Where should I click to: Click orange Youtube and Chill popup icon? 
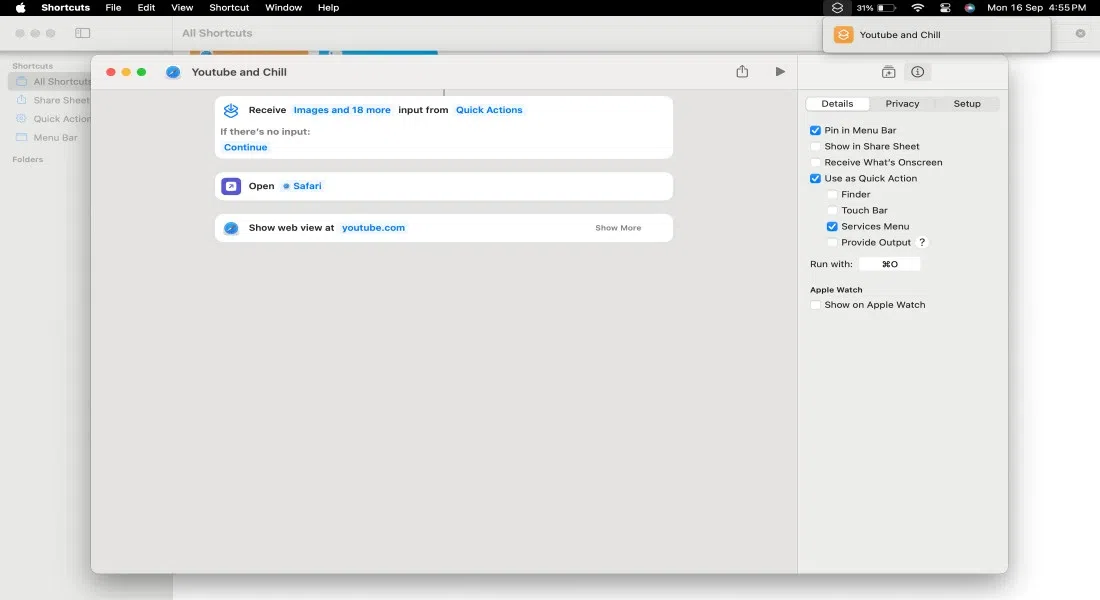(843, 34)
